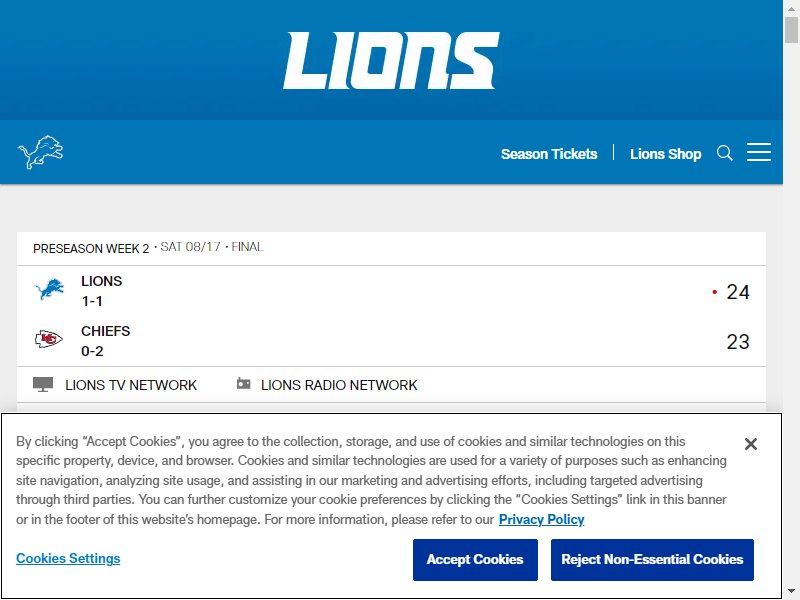Click the page scrollbar thumb
The image size is (800, 600).
click(x=791, y=30)
